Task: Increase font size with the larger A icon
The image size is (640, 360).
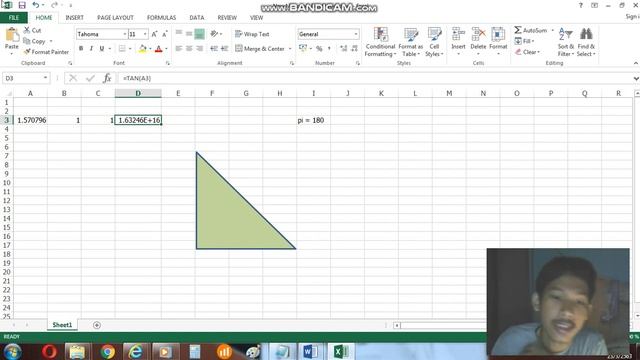Action: pyautogui.click(x=154, y=34)
